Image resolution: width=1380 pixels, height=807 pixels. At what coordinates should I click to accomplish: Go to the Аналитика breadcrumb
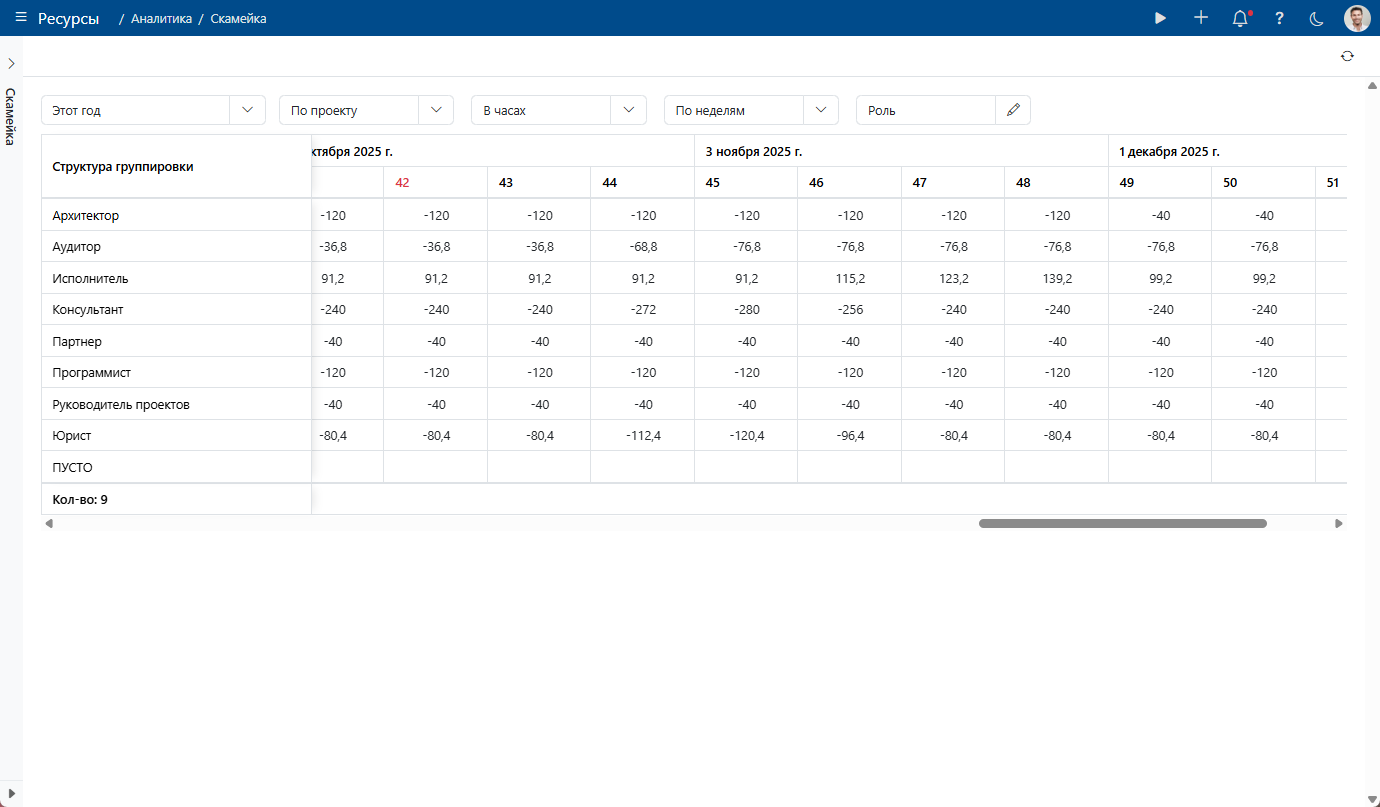(x=161, y=18)
